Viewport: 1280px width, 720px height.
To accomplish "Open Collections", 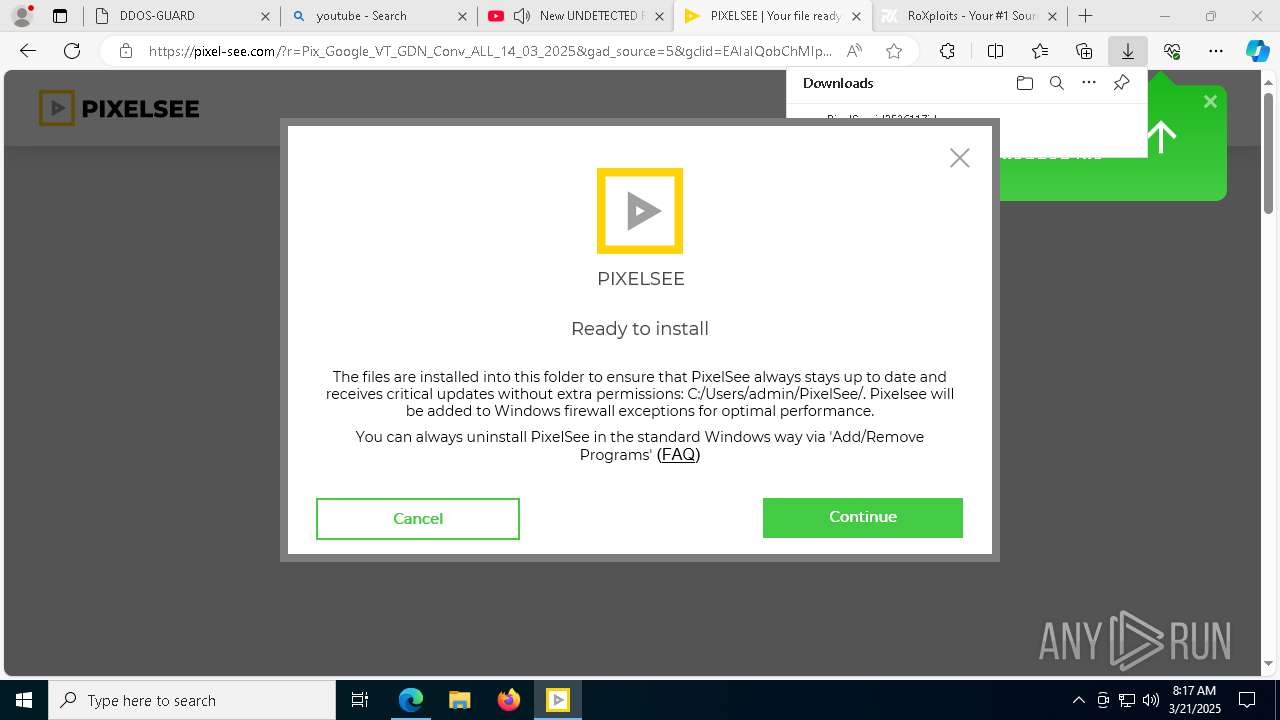I will 1084,51.
